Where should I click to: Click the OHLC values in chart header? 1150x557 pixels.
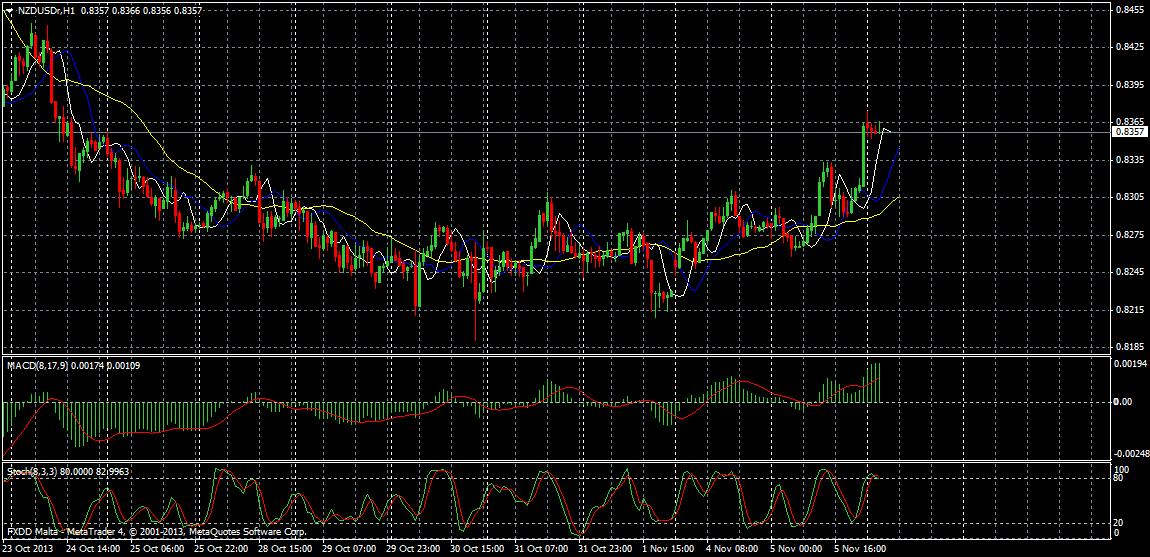pos(139,10)
